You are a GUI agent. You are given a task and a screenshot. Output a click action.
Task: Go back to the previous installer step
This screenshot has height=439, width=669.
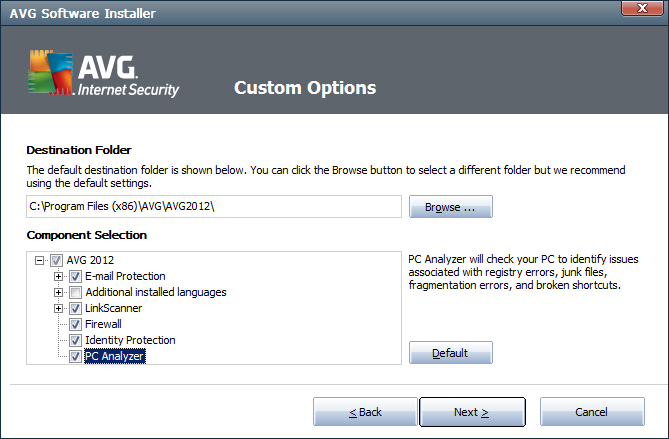(x=365, y=412)
